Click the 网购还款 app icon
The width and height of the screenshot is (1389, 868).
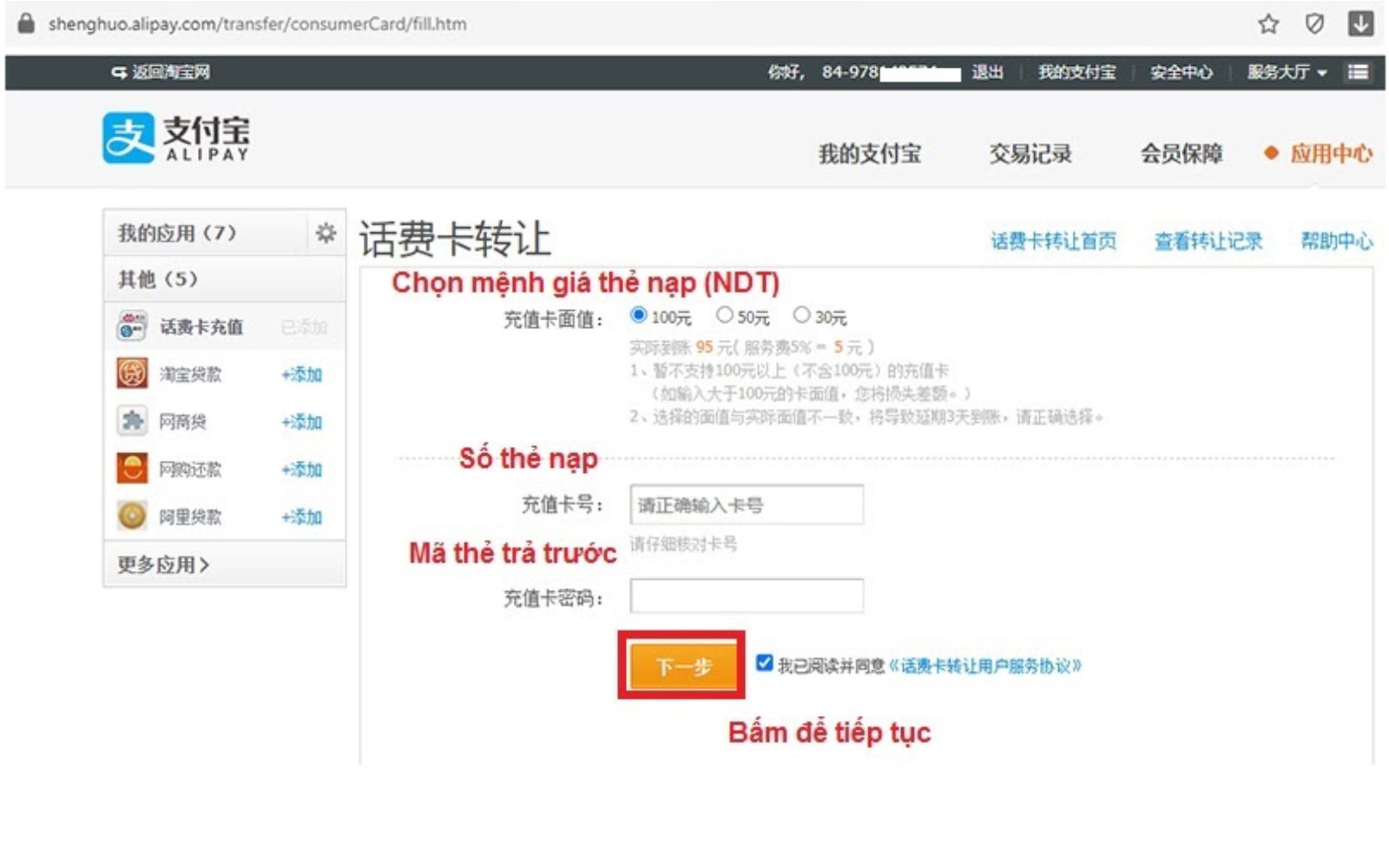[132, 469]
